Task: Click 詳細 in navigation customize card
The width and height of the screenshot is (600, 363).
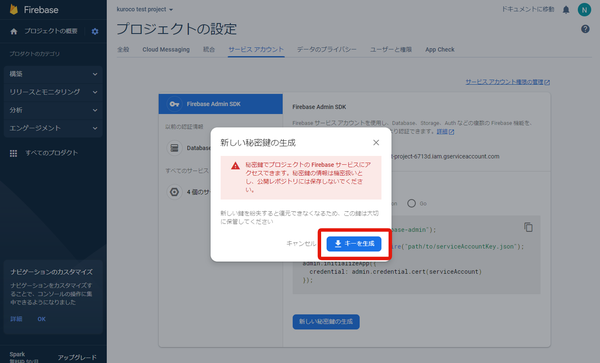Action: coord(16,319)
